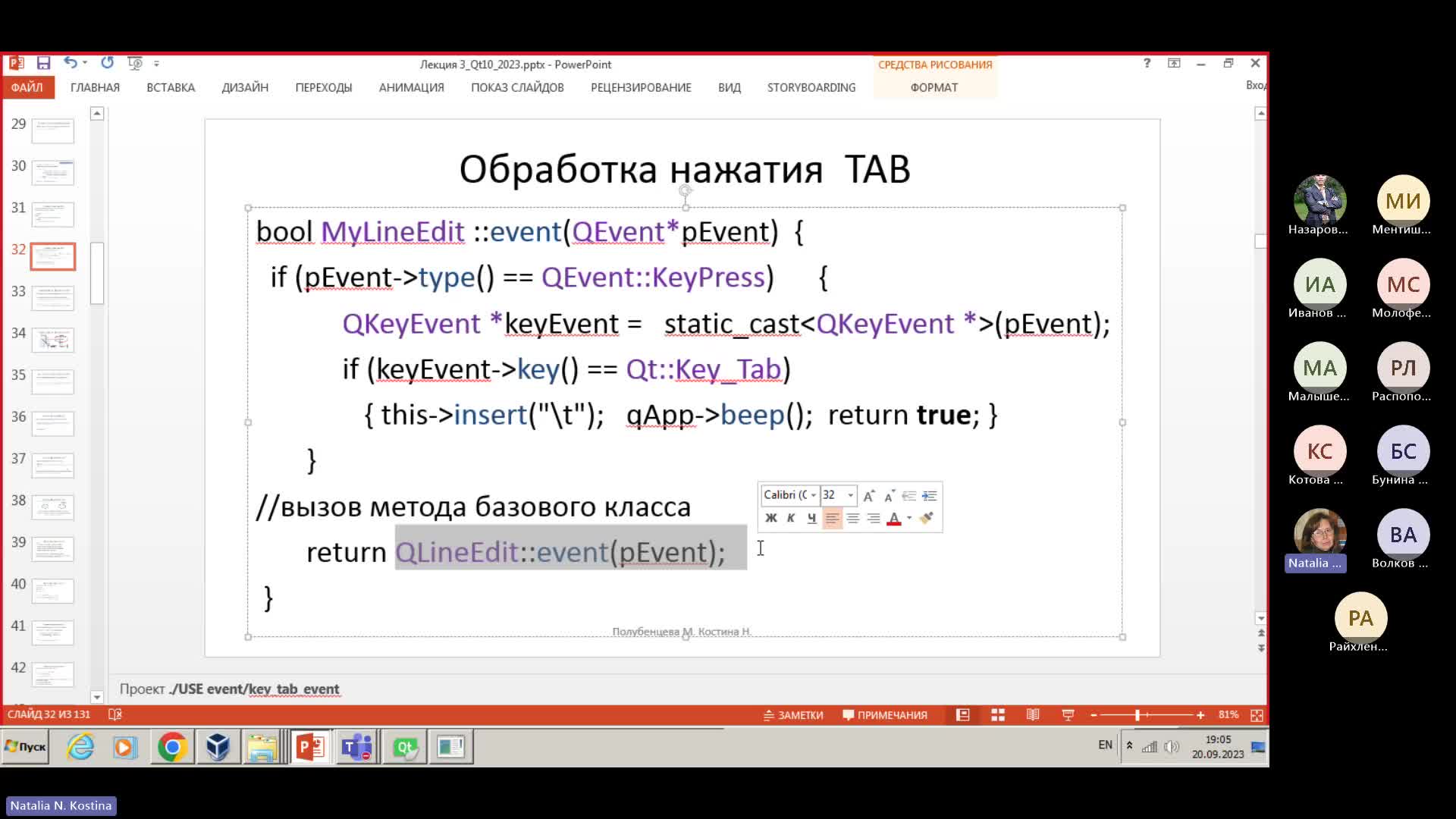This screenshot has width=1456, height=819.
Task: Switch to the ГЛАВНАЯ ribbon tab
Action: tap(95, 87)
